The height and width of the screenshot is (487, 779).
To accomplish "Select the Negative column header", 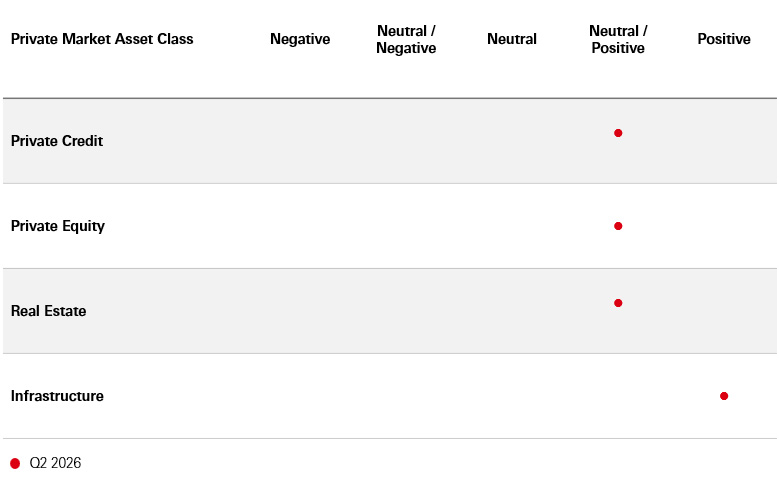I will coord(300,40).
